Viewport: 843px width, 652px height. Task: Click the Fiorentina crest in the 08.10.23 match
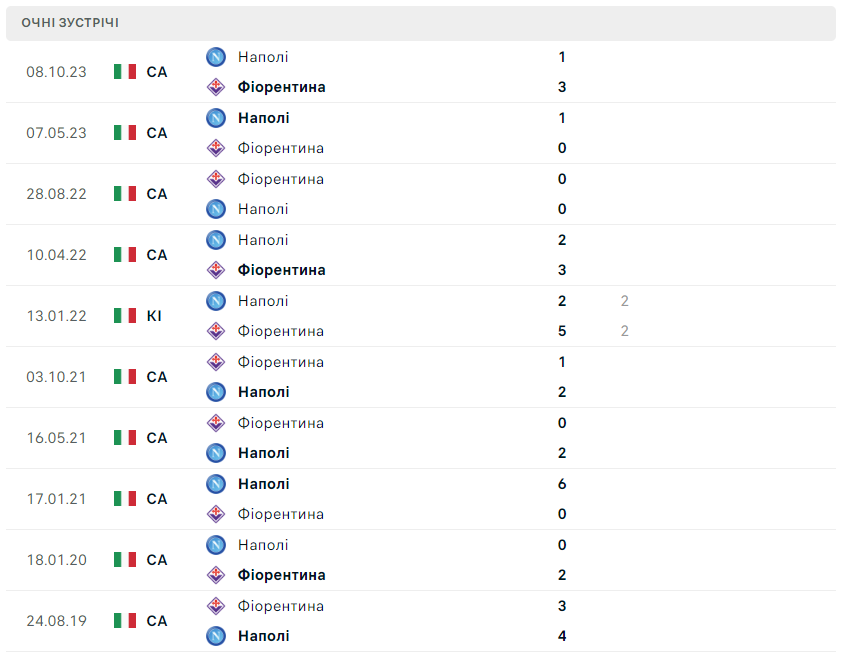(216, 87)
